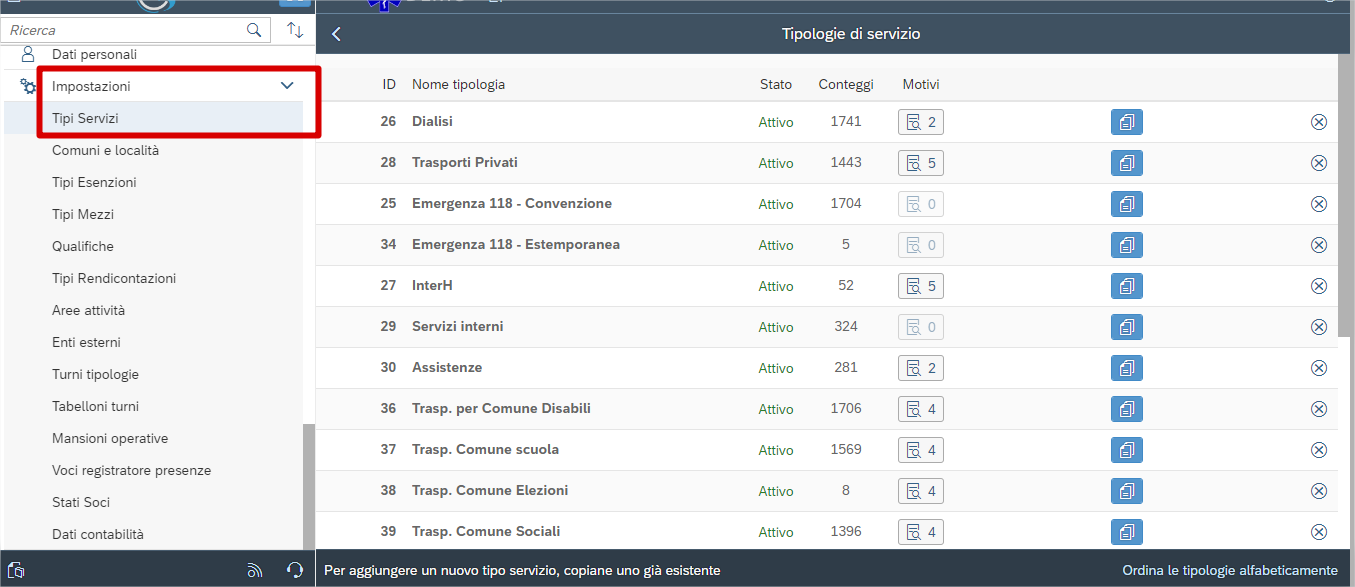Click the Attivo status for Servizi interni
Image resolution: width=1355 pixels, height=587 pixels.
(776, 327)
